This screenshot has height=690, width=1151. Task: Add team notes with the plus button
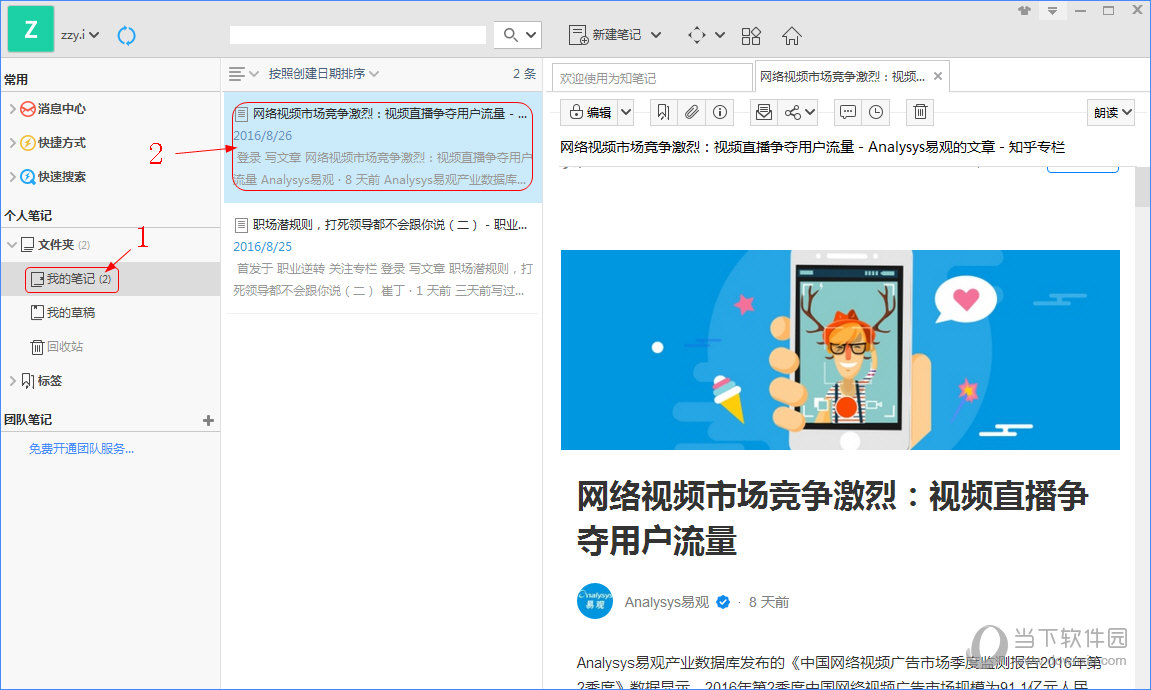(209, 420)
